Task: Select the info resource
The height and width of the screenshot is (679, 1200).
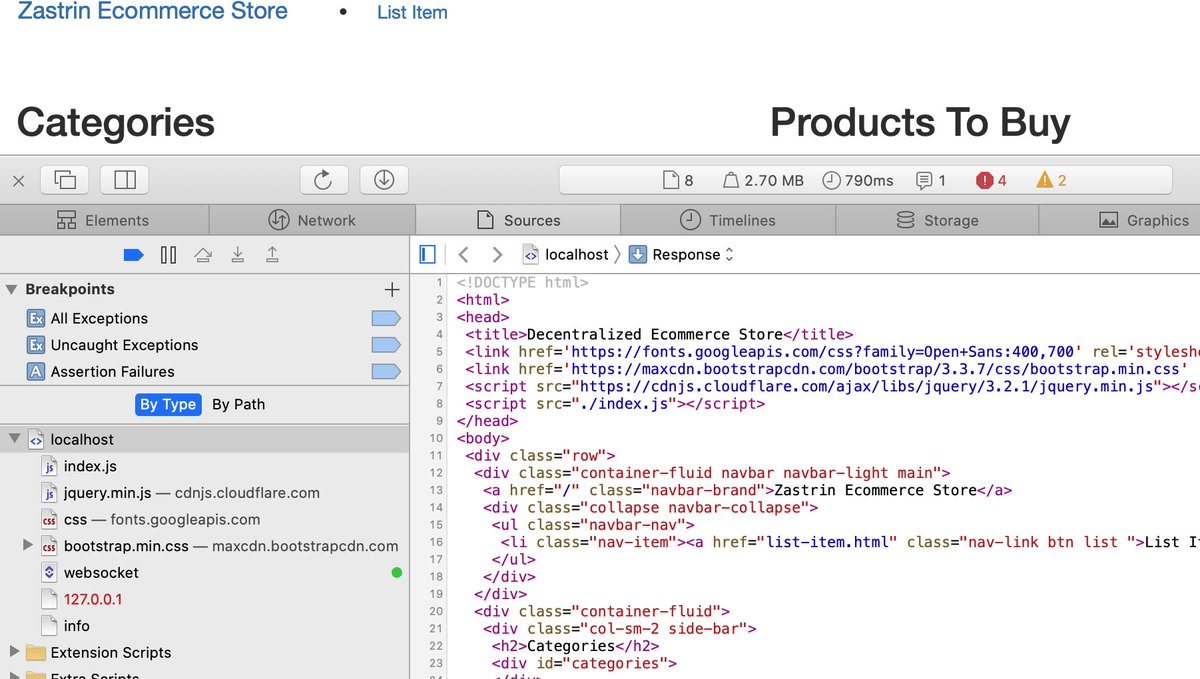Action: click(x=204, y=626)
